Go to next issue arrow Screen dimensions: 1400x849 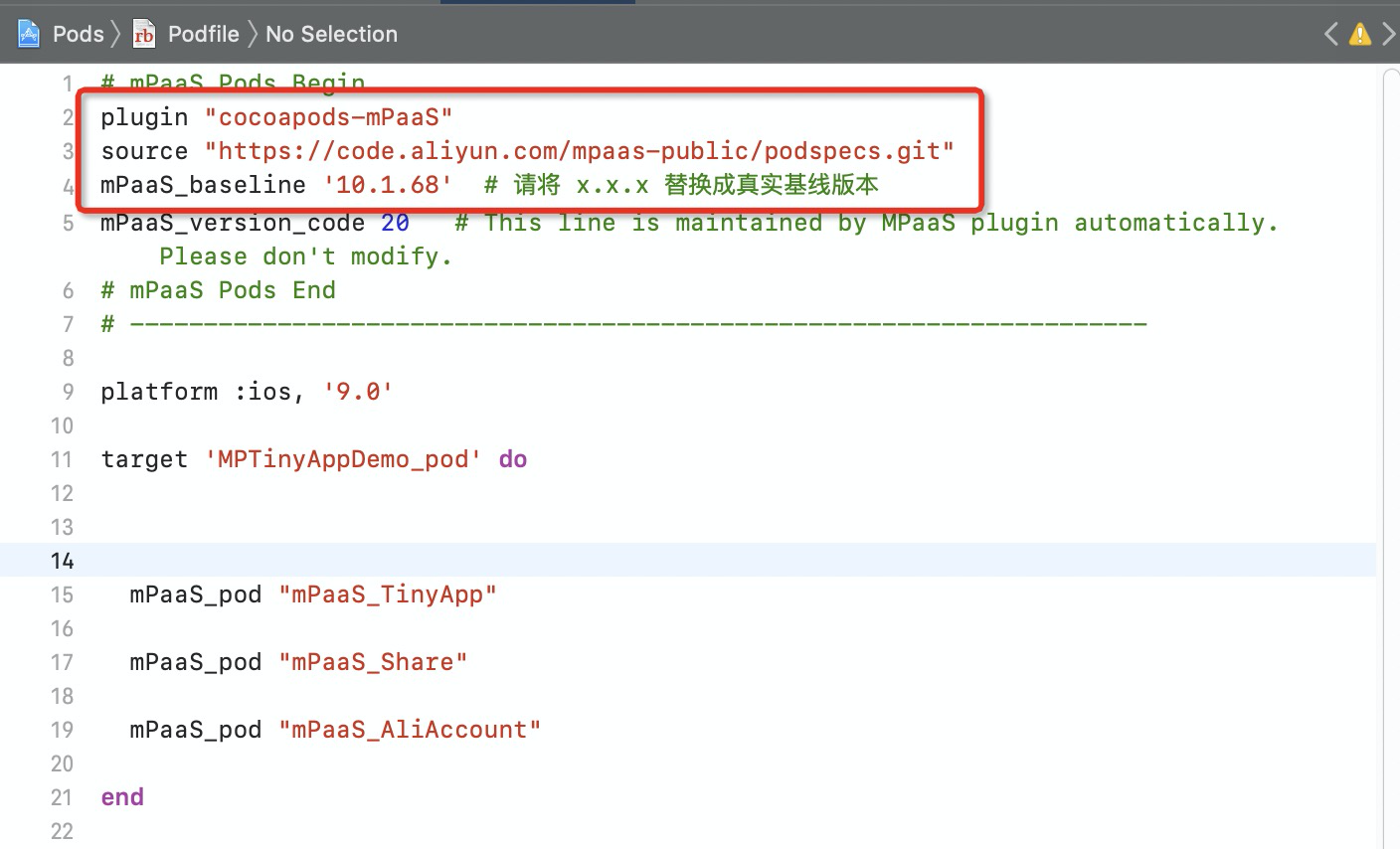pyautogui.click(x=1388, y=34)
